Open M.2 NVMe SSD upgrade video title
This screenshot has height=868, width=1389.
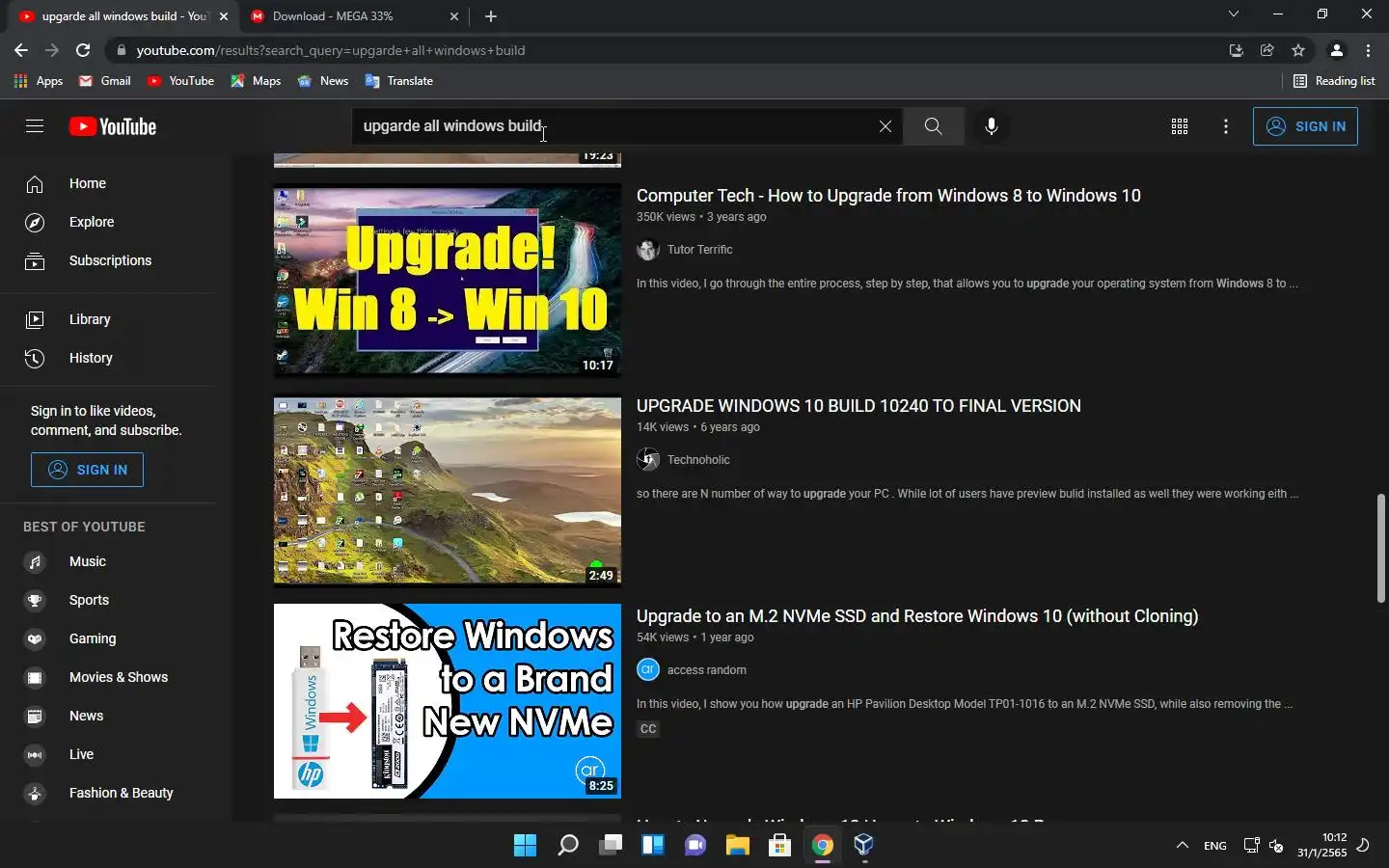tap(917, 616)
